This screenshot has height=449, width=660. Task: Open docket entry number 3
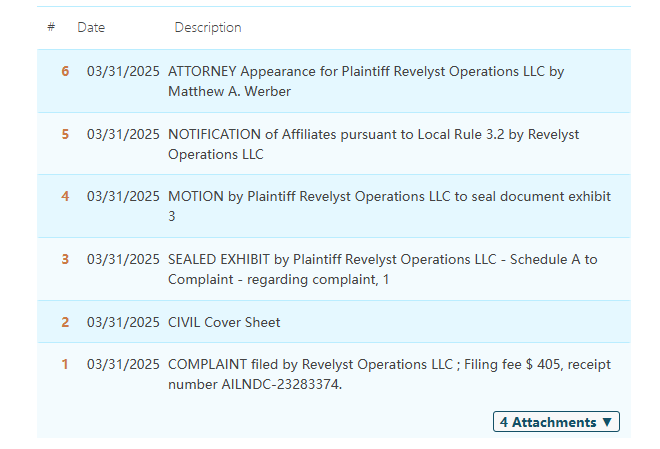[x=65, y=259]
